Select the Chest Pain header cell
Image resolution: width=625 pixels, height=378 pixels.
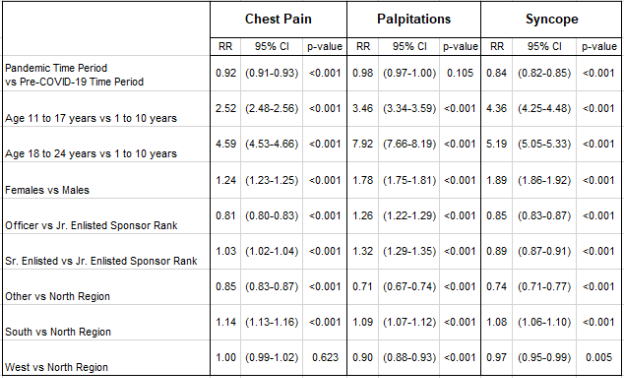click(x=278, y=19)
